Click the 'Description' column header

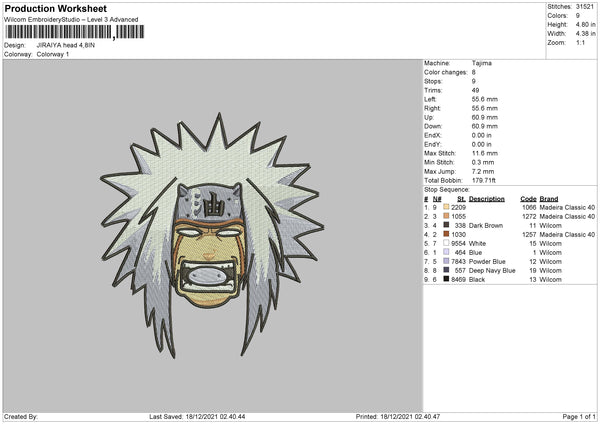pos(486,199)
